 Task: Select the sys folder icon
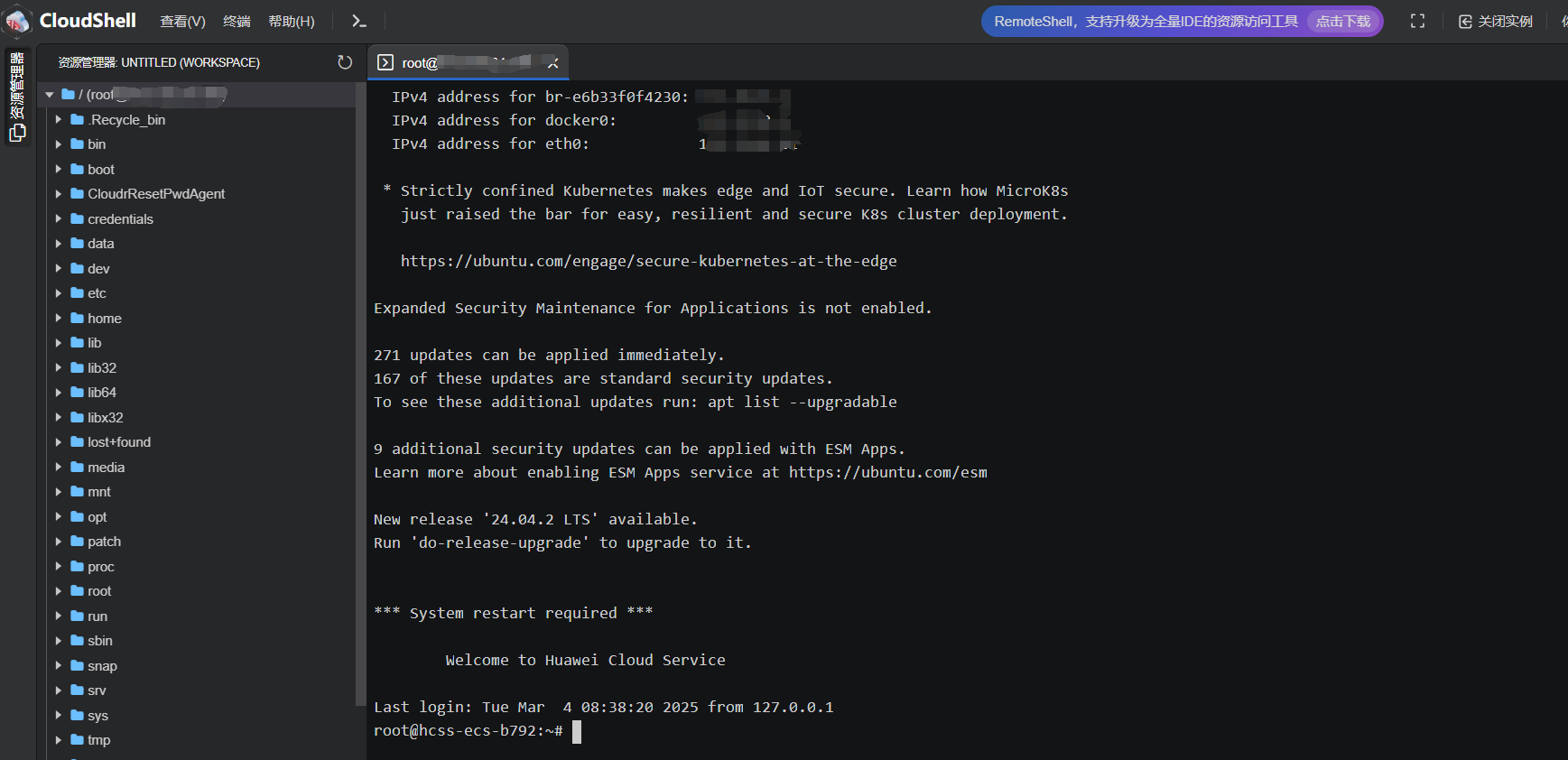click(x=77, y=715)
